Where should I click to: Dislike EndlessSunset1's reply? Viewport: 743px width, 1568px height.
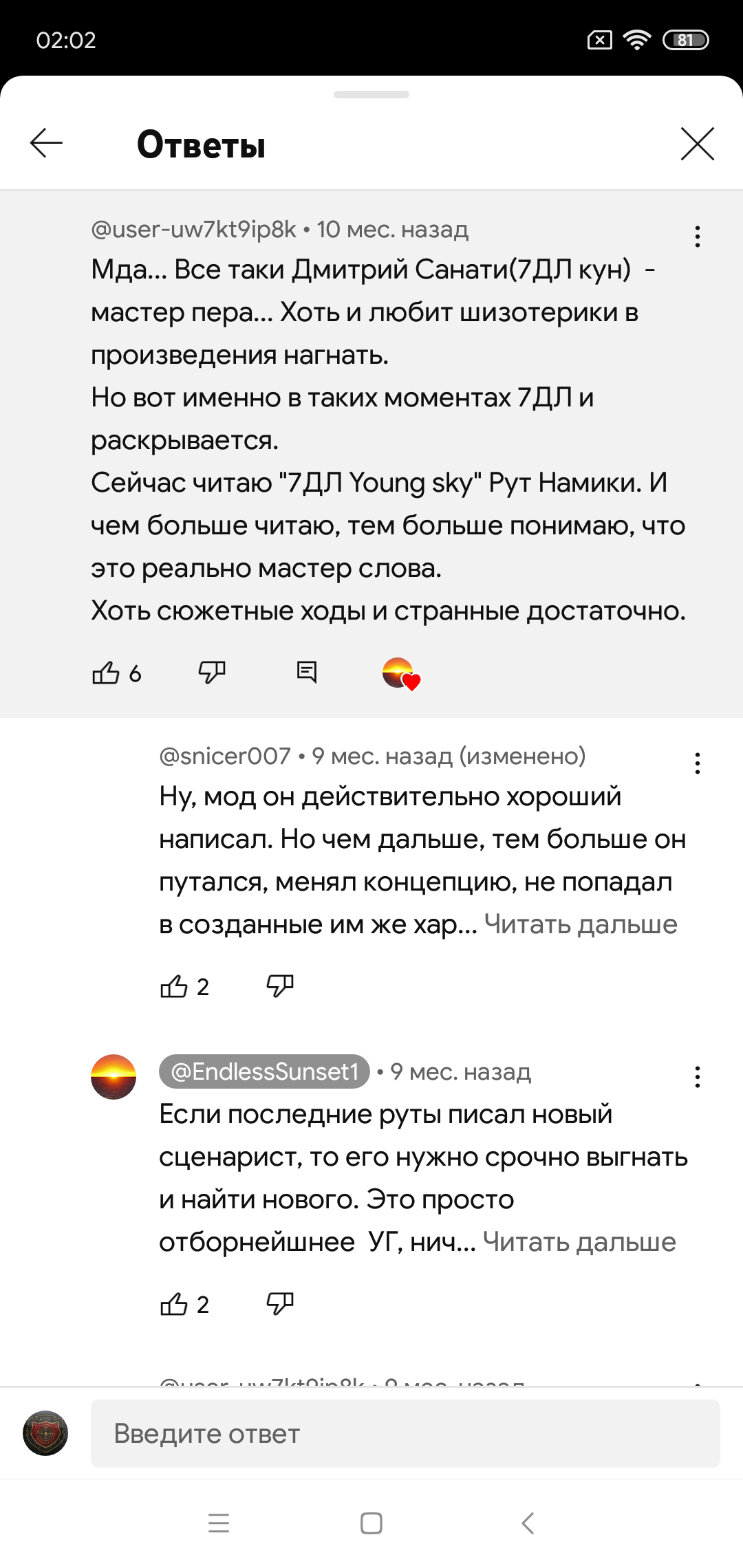click(280, 1304)
